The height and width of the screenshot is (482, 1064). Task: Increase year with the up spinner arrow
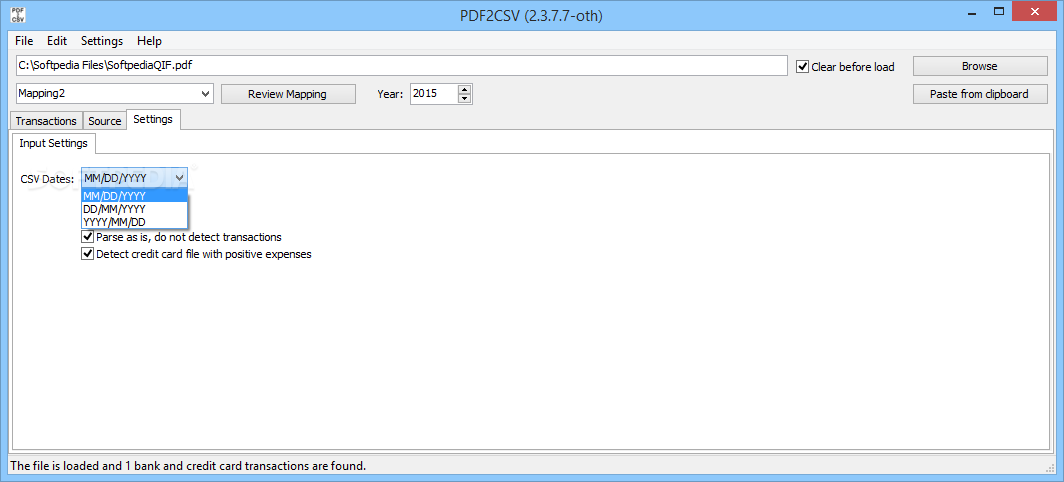(464, 89)
